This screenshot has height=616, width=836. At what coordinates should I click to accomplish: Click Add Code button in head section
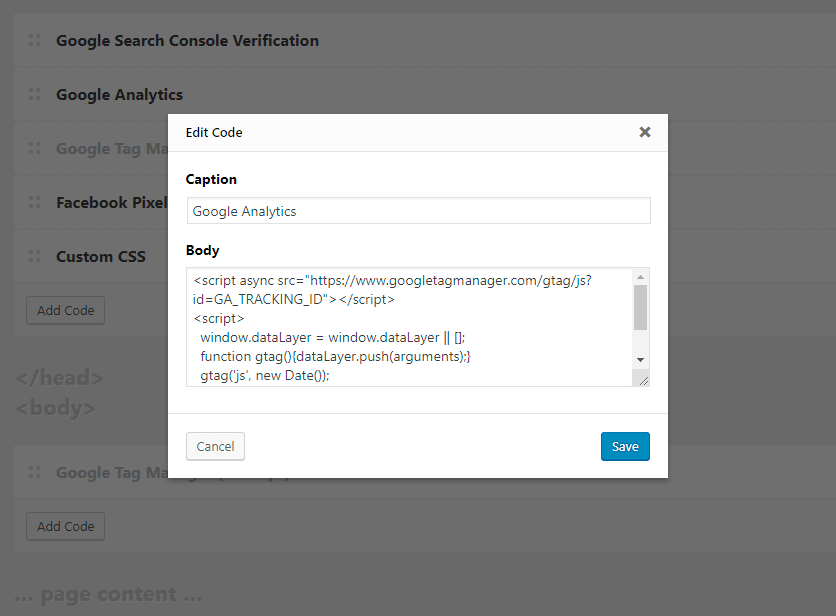[66, 310]
